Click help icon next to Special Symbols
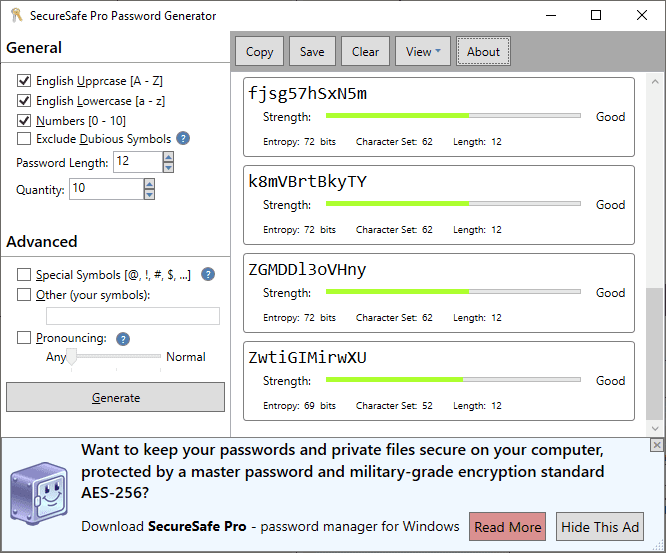The image size is (666, 553). [x=208, y=274]
